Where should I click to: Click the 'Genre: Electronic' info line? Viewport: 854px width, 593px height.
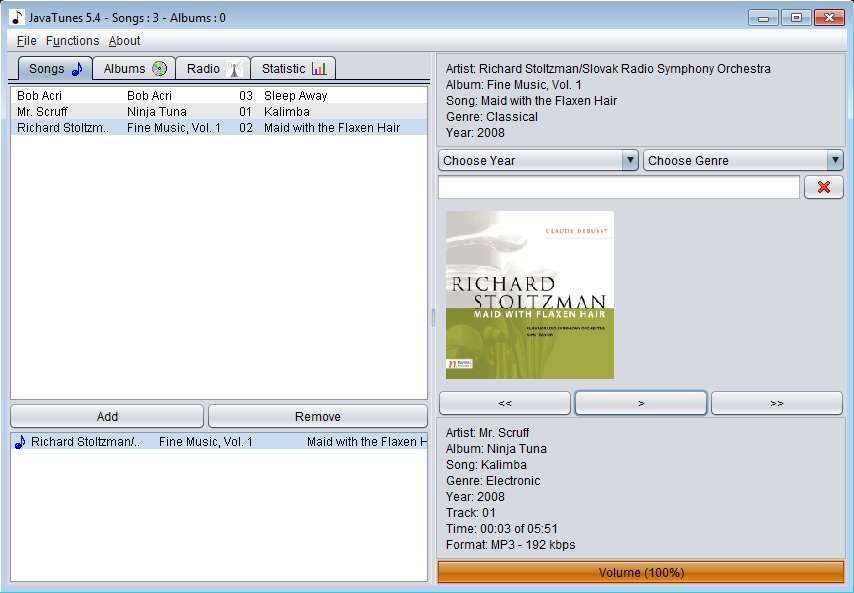coord(493,480)
